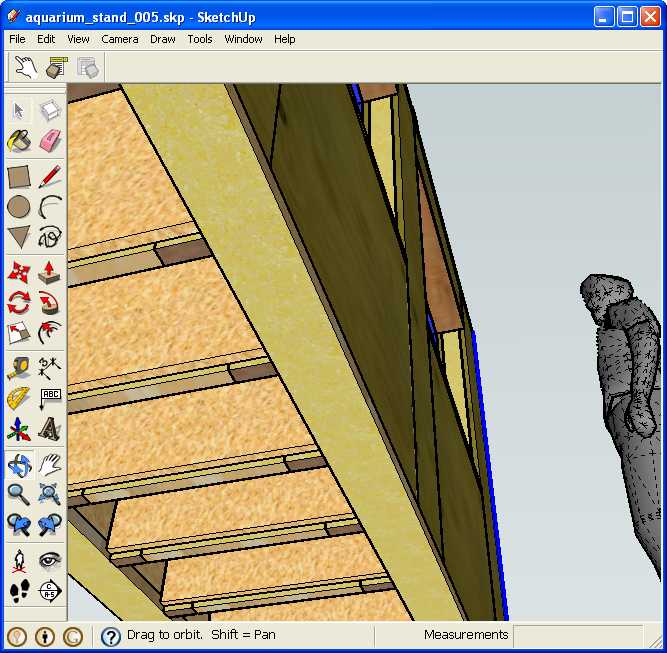Viewport: 667px width, 653px height.
Task: Select the ABC Text label tool
Action: click(50, 398)
